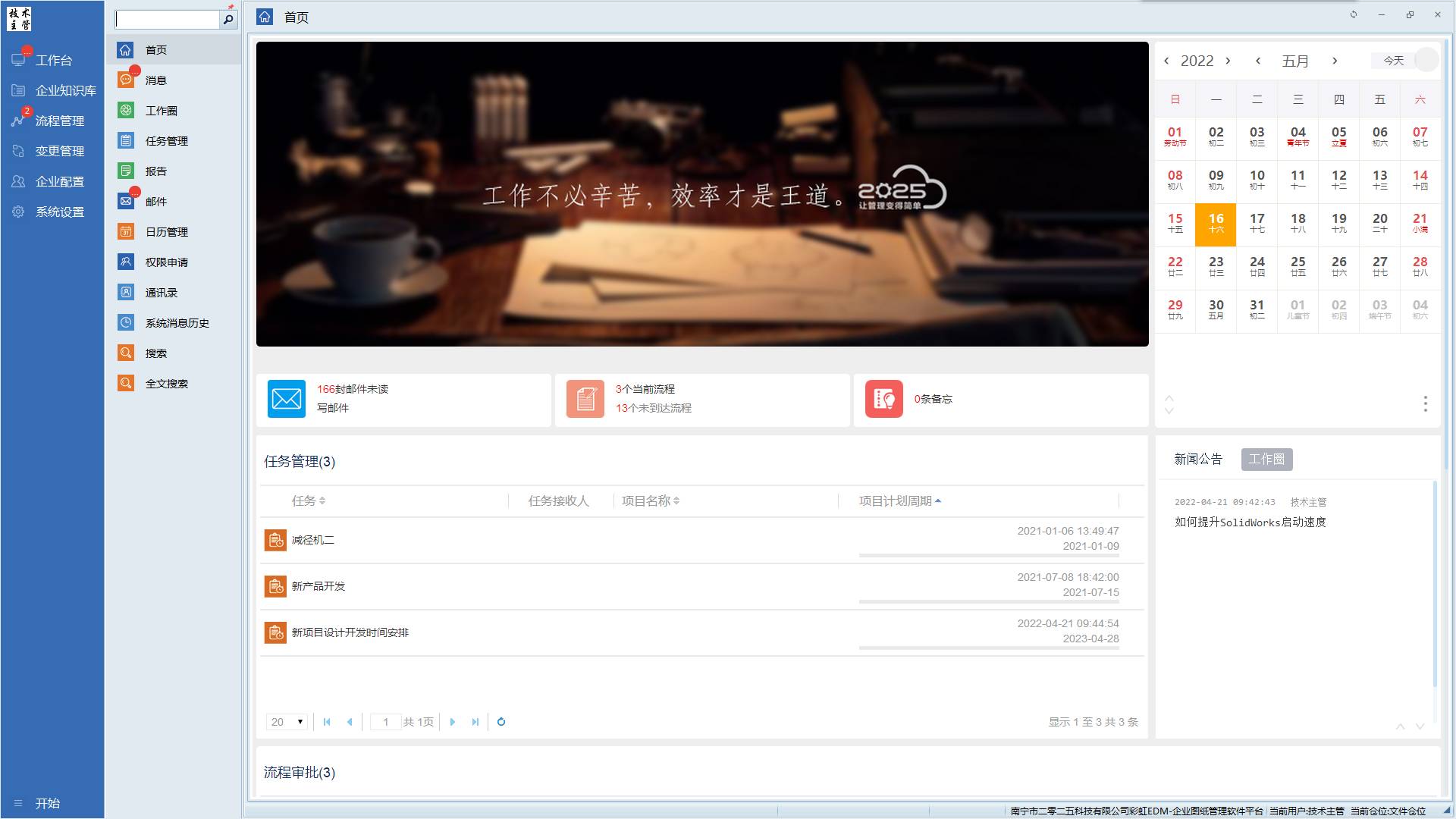
Task: Open the post 如何提升SolidWorks启动速度
Action: point(1250,522)
